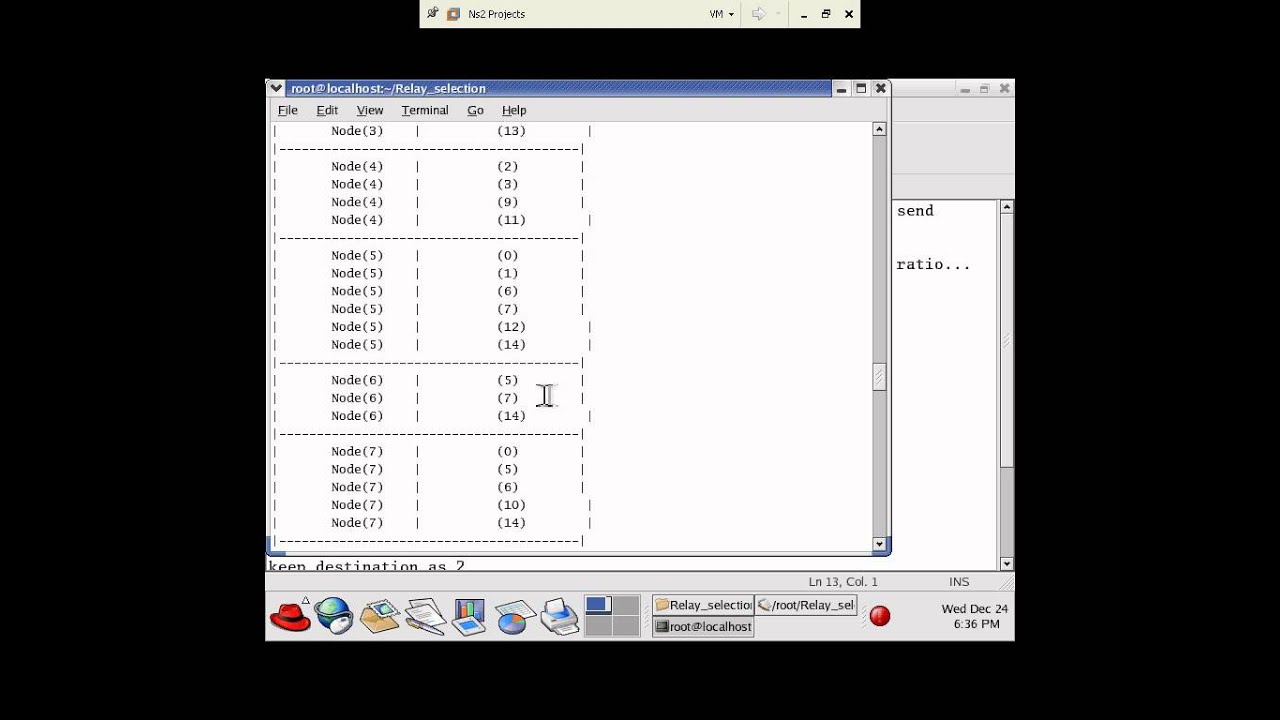Screen dimensions: 1280x720
Task: Click the Node(5) row with value (1)
Action: pyautogui.click(x=429, y=274)
